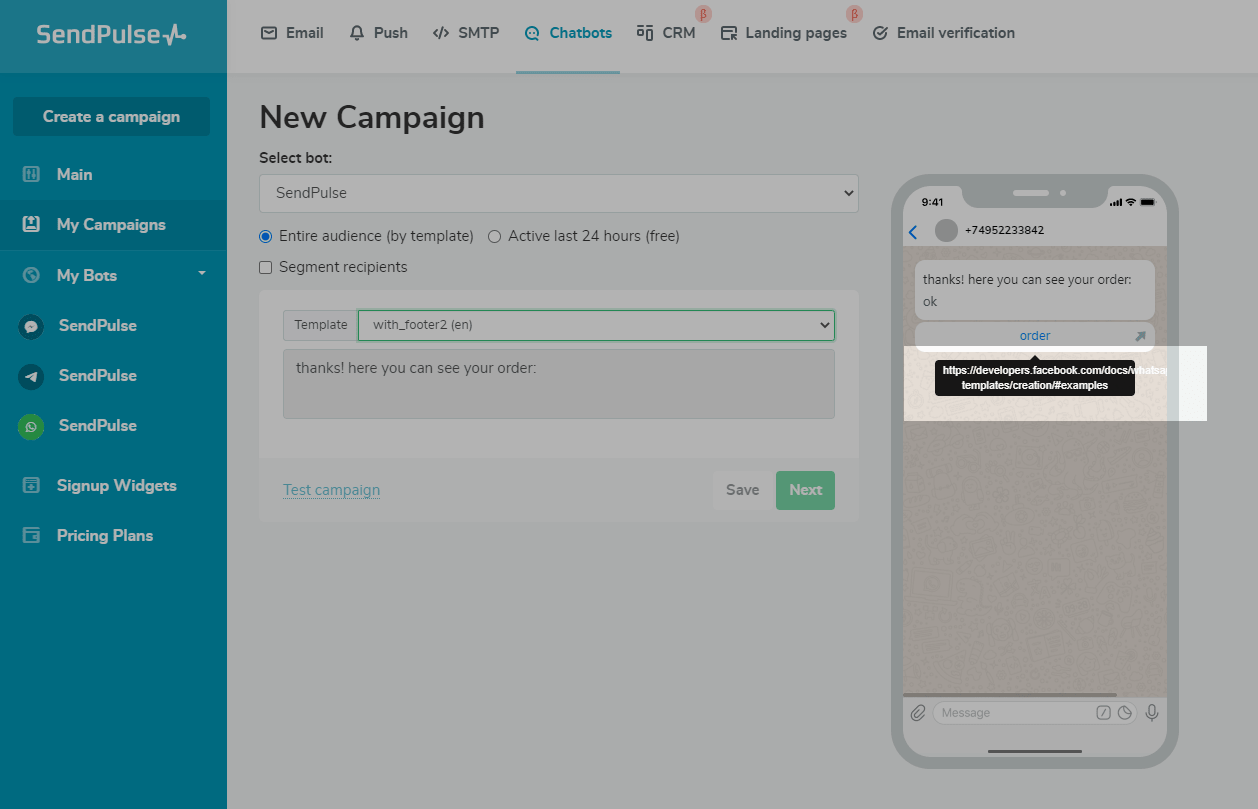Screen dimensions: 1258x809
Task: Select the Telegram SendPulse bot
Action: pyautogui.click(x=98, y=375)
